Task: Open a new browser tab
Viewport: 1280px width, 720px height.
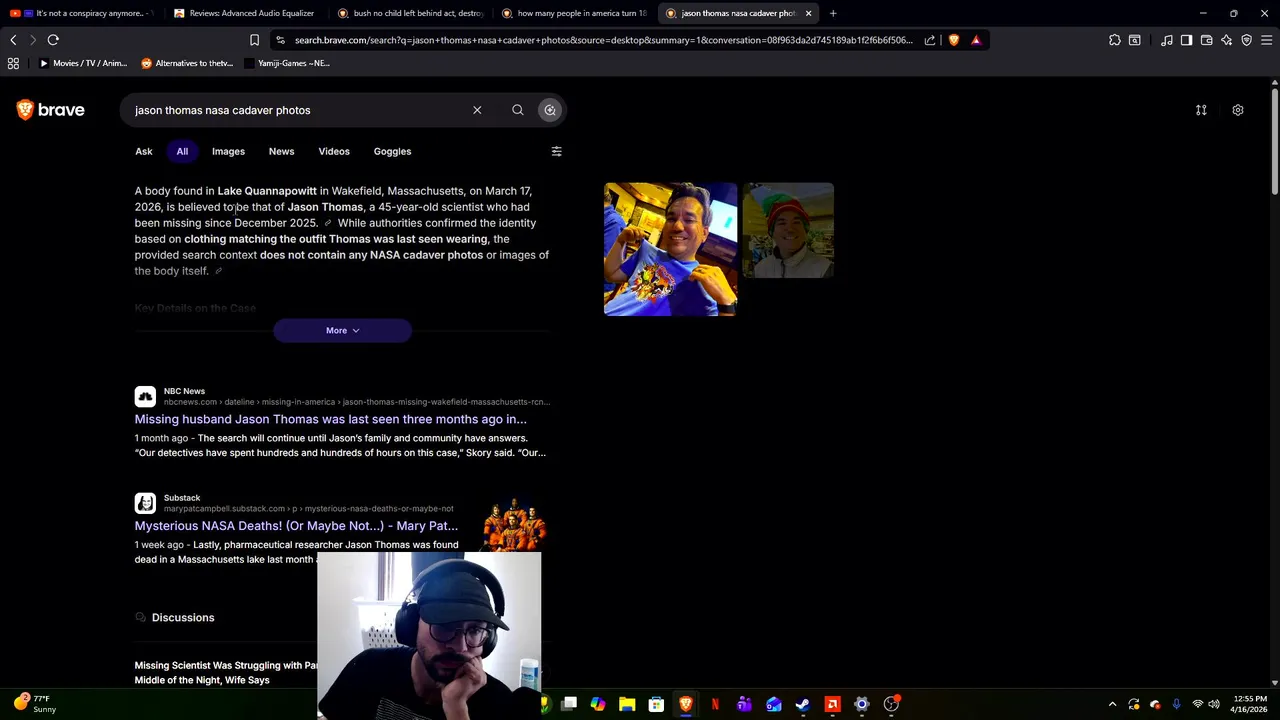Action: point(833,13)
